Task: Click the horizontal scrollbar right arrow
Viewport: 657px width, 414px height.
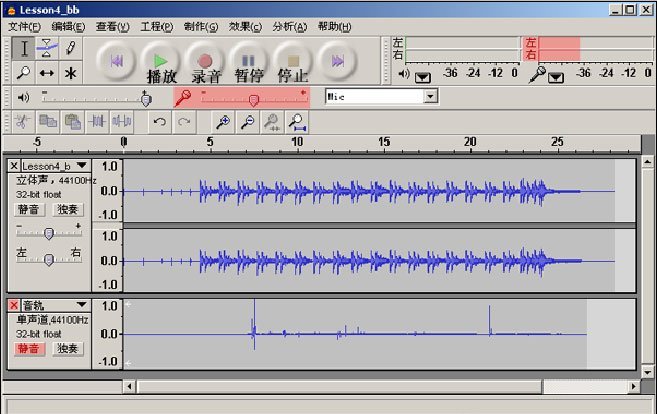Action: 634,386
